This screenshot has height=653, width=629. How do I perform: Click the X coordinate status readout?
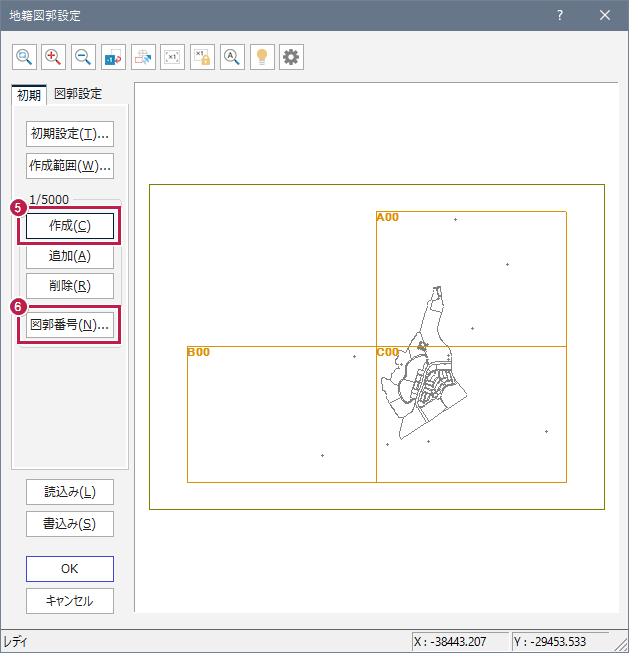[x=460, y=641]
